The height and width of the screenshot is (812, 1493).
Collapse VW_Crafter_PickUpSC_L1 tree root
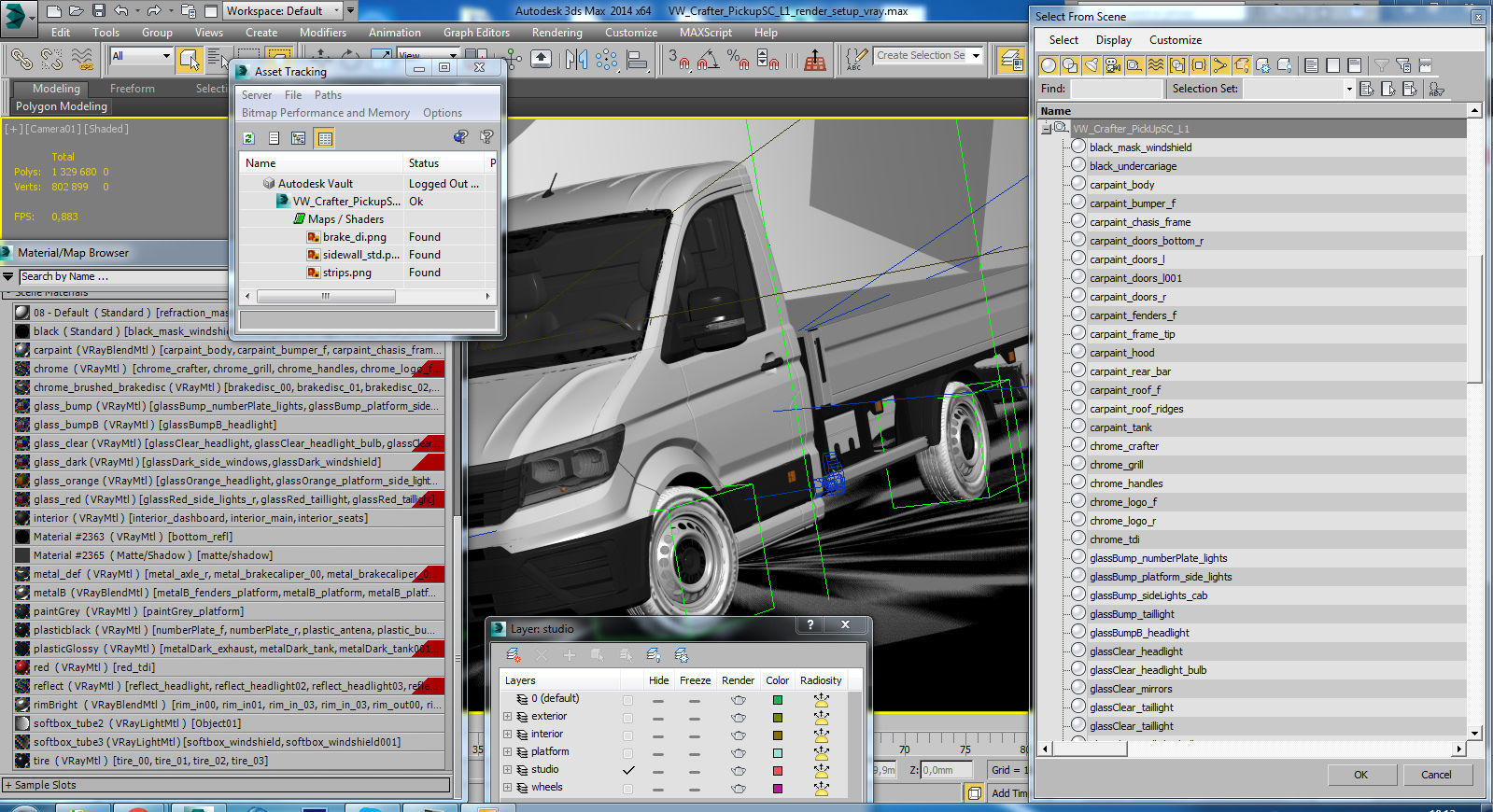tap(1047, 129)
